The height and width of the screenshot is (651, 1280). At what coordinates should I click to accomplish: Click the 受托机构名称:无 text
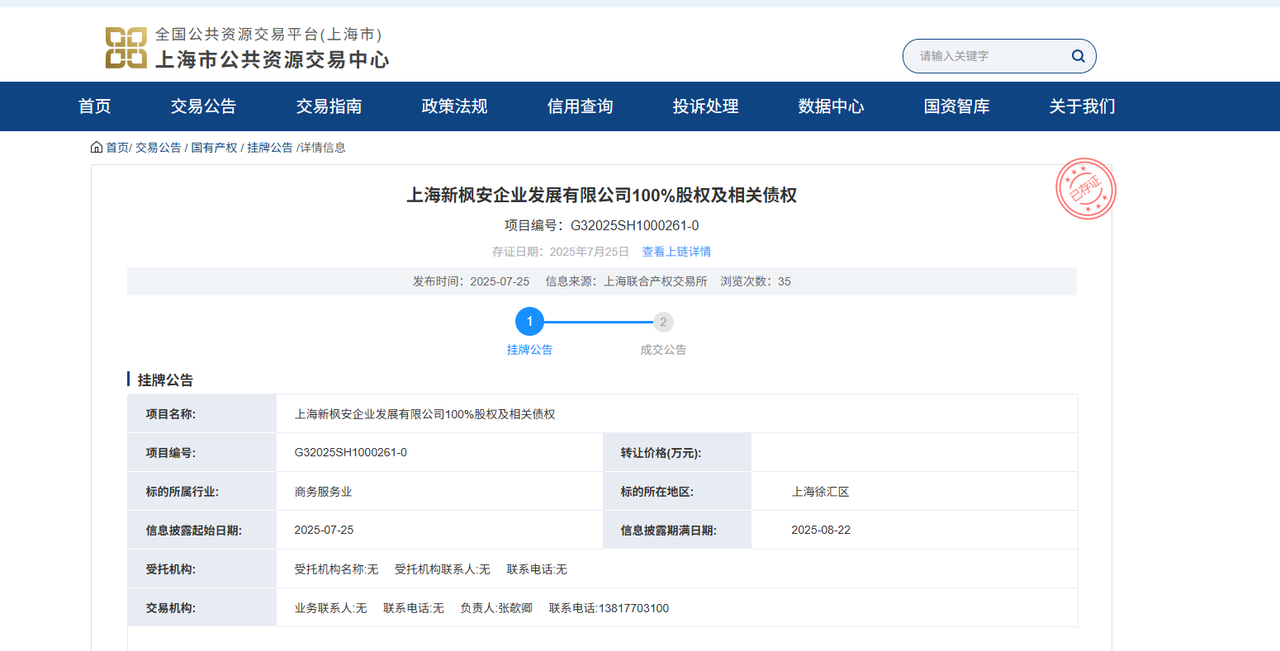336,569
